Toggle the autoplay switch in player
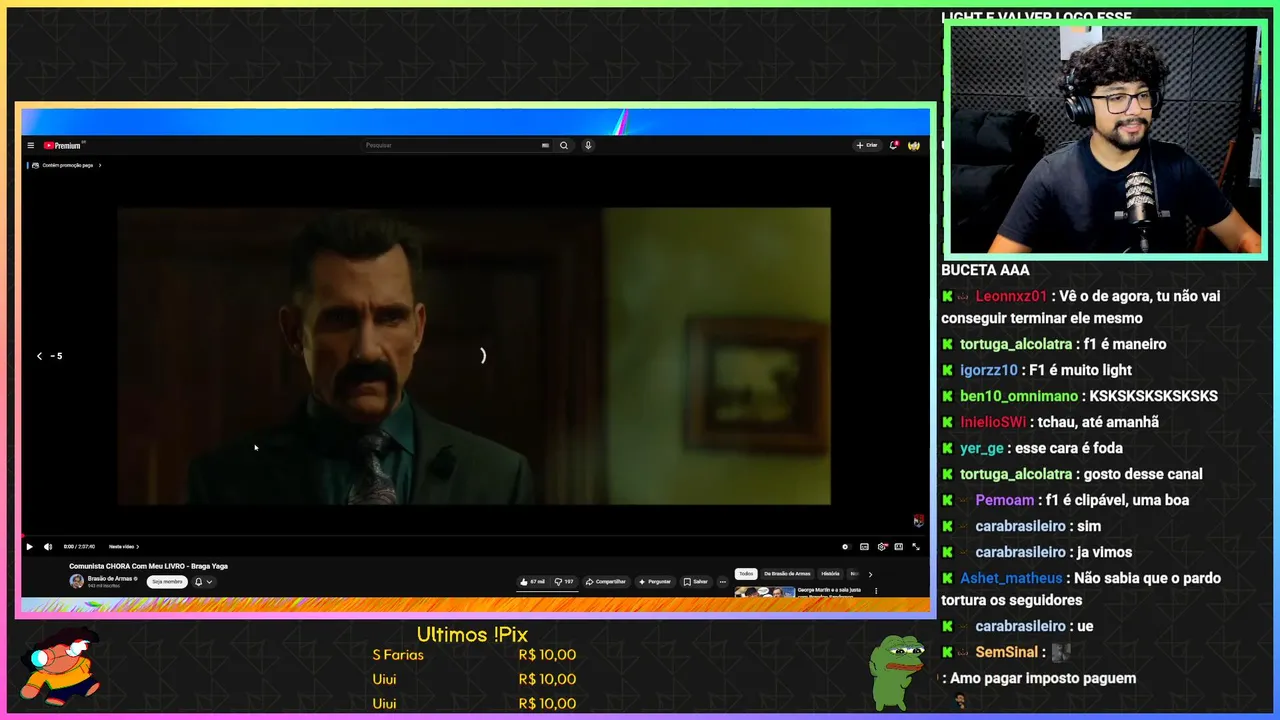 [x=846, y=547]
